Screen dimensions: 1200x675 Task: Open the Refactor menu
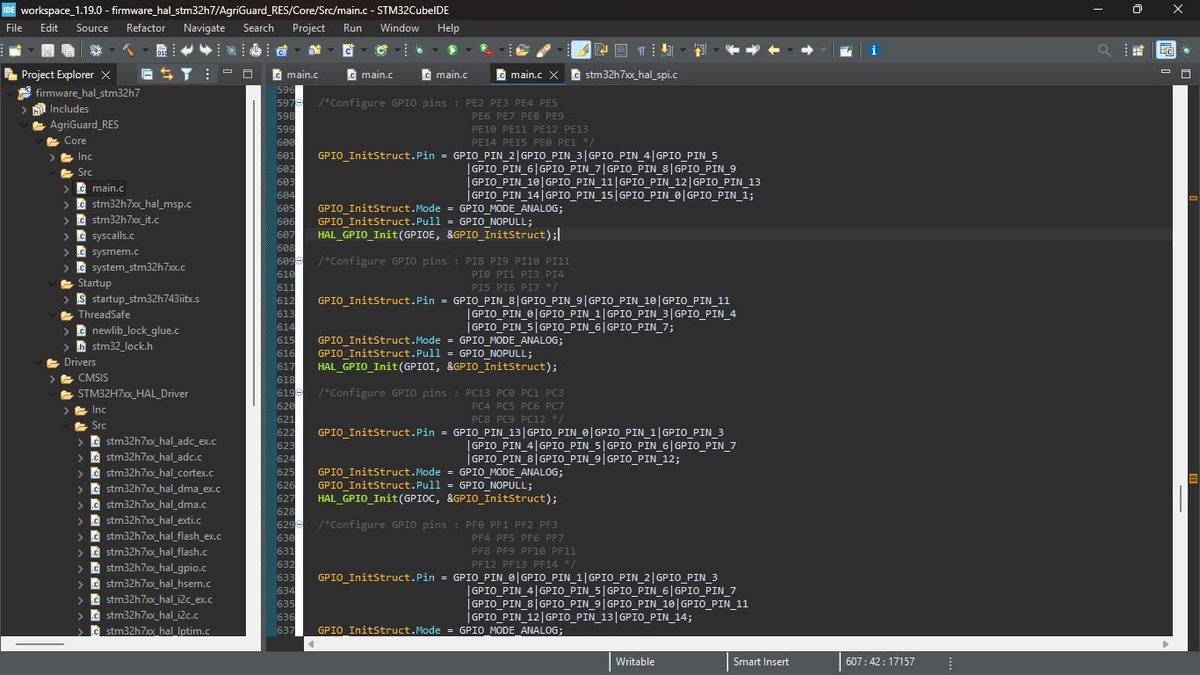(x=146, y=28)
